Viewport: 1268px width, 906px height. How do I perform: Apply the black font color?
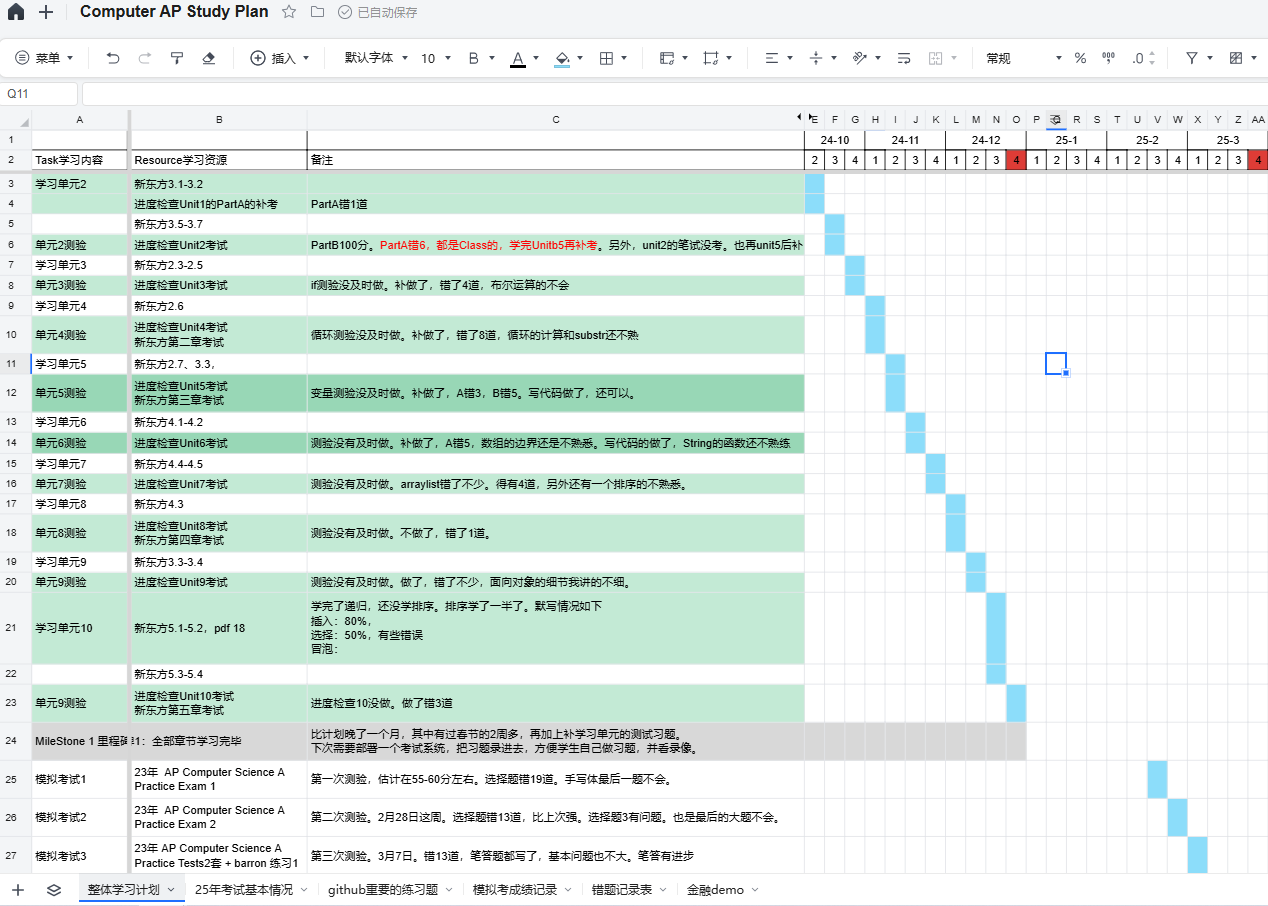tap(518, 59)
